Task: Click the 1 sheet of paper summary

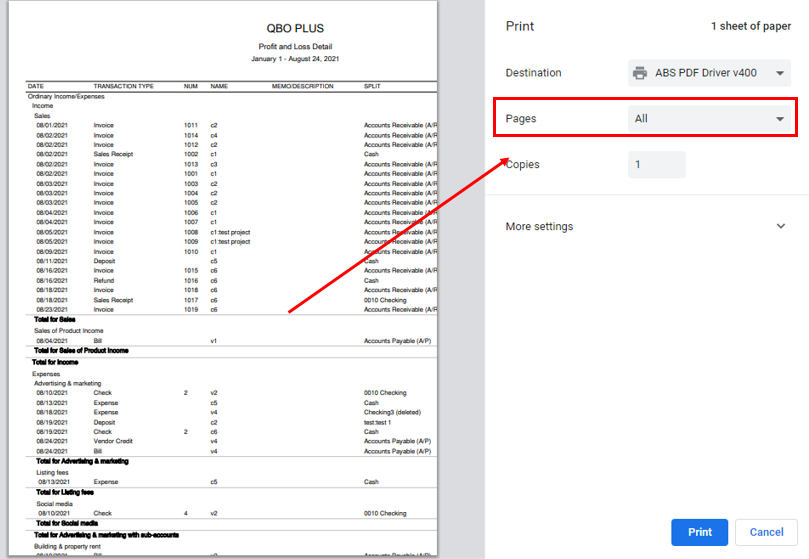Action: (x=751, y=26)
